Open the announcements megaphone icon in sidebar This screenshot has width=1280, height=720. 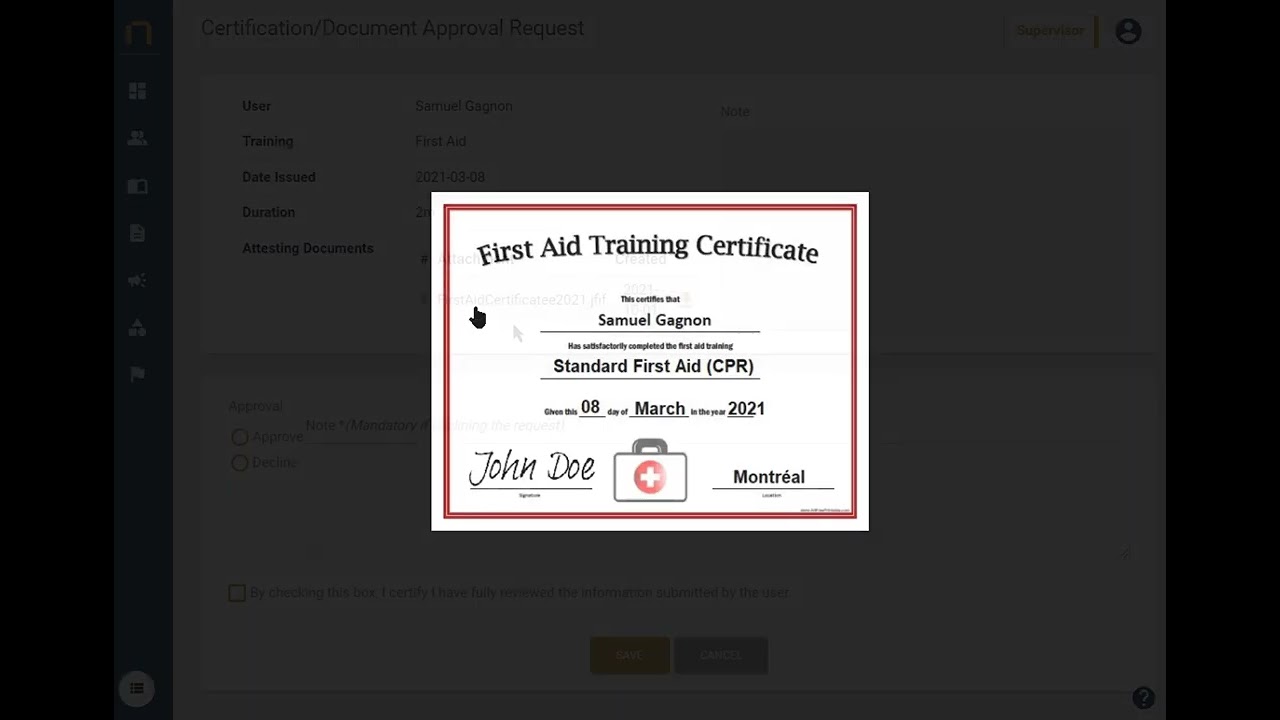pos(138,281)
